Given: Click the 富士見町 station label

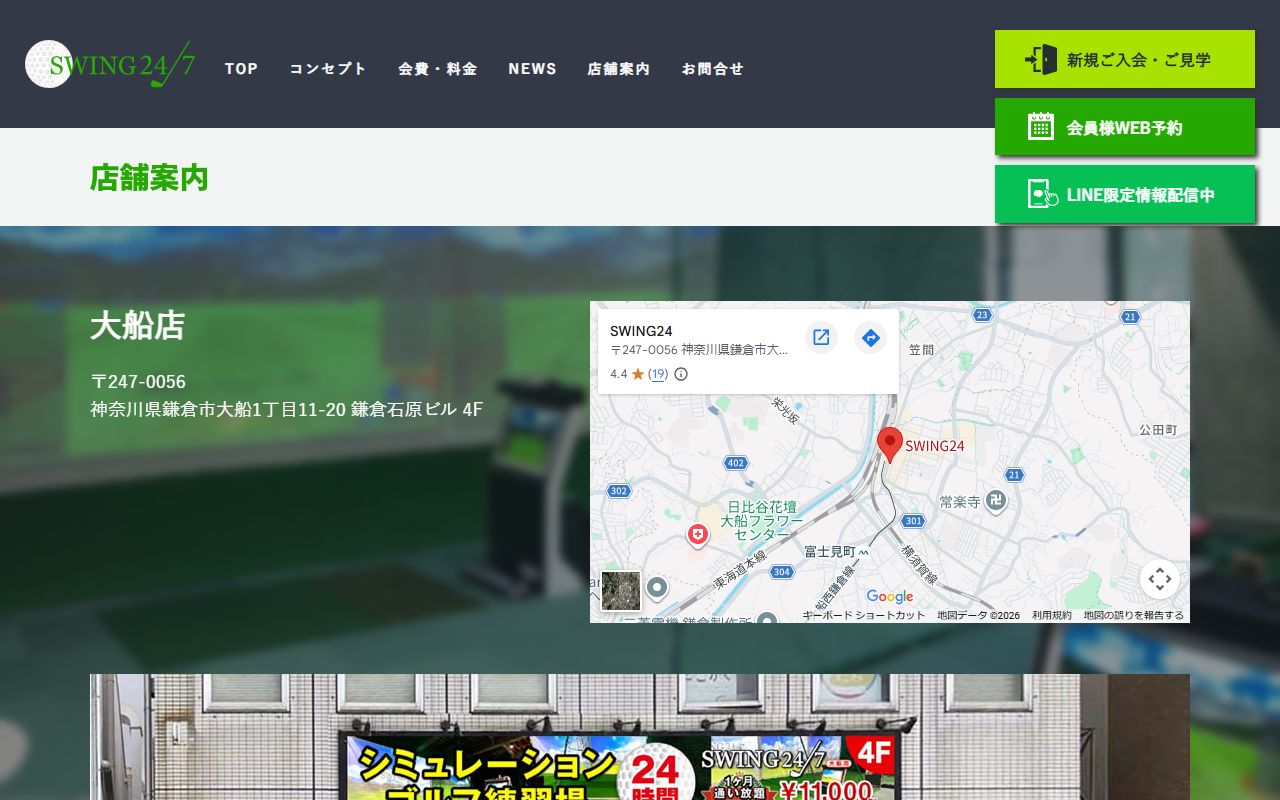Looking at the screenshot, I should point(830,551).
